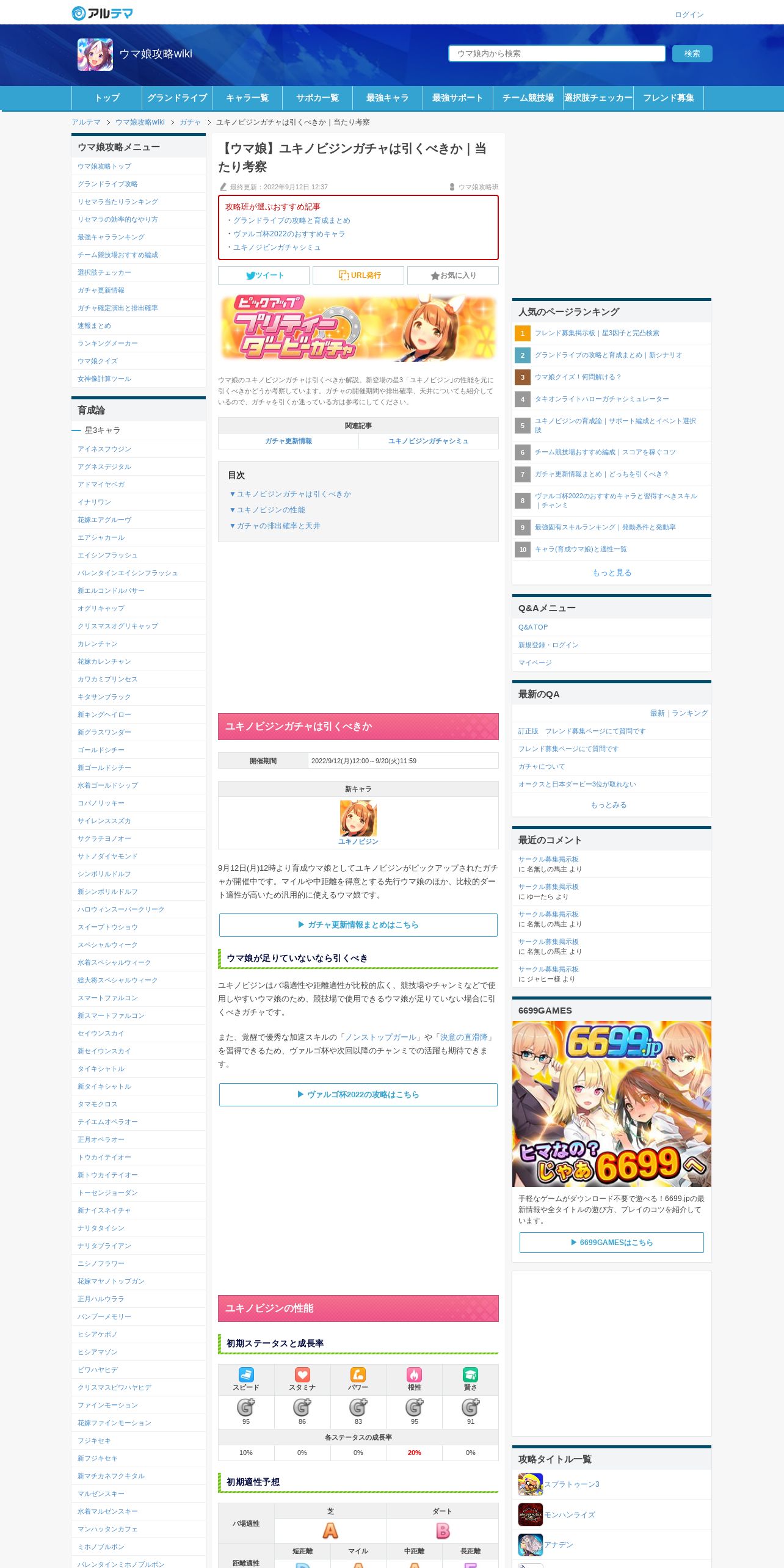Click the アルテマ site logo
Viewport: 784px width, 1568px height.
click(x=102, y=13)
